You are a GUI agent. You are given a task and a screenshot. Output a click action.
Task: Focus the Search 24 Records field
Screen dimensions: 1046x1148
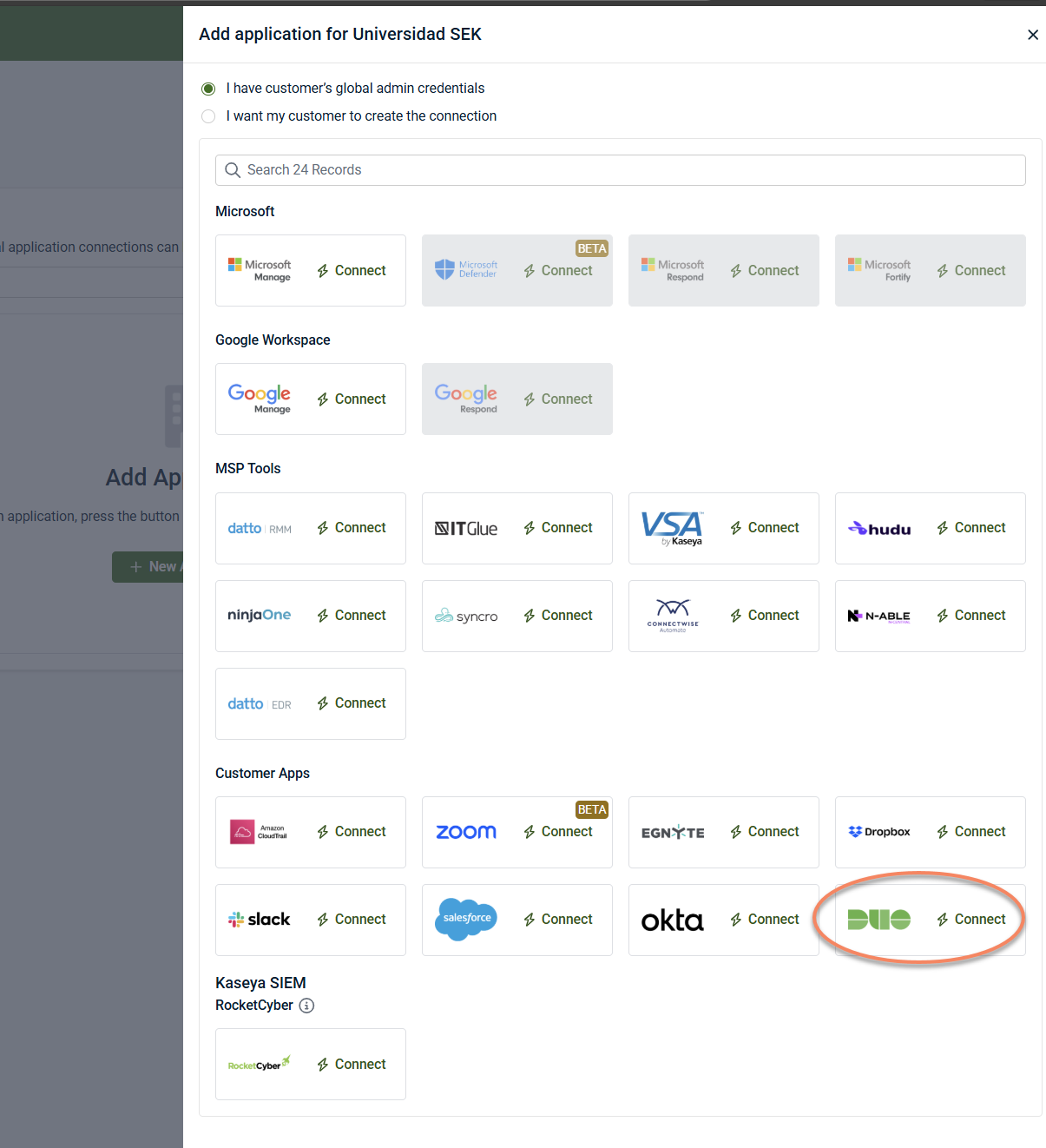tap(621, 170)
